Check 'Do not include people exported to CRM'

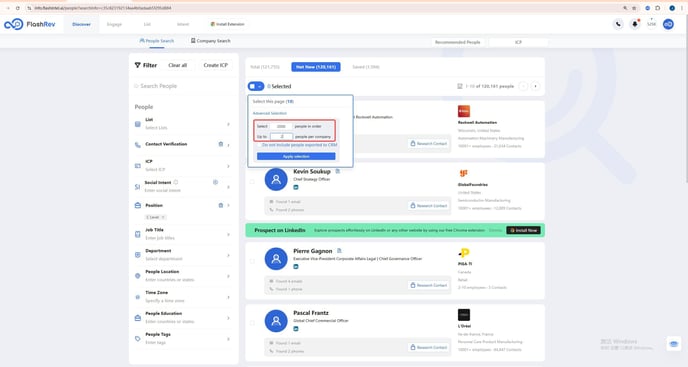pos(259,145)
